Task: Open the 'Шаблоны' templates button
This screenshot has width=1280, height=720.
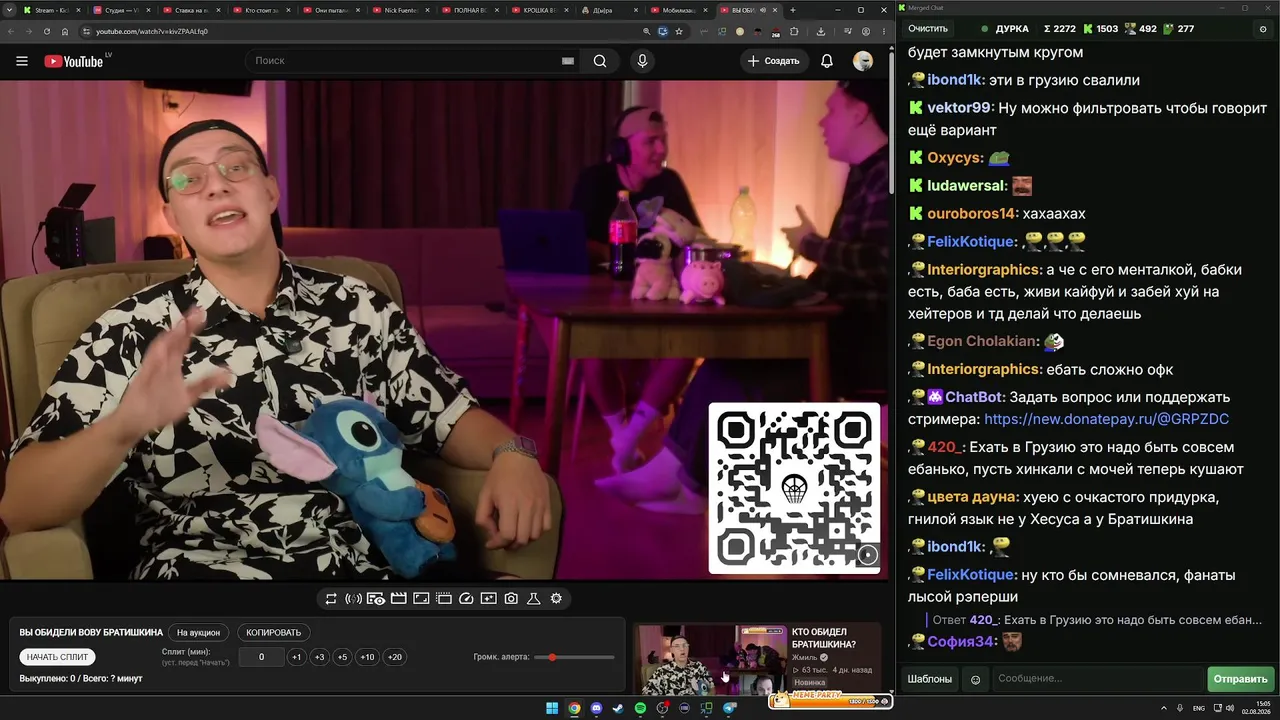Action: pos(930,680)
